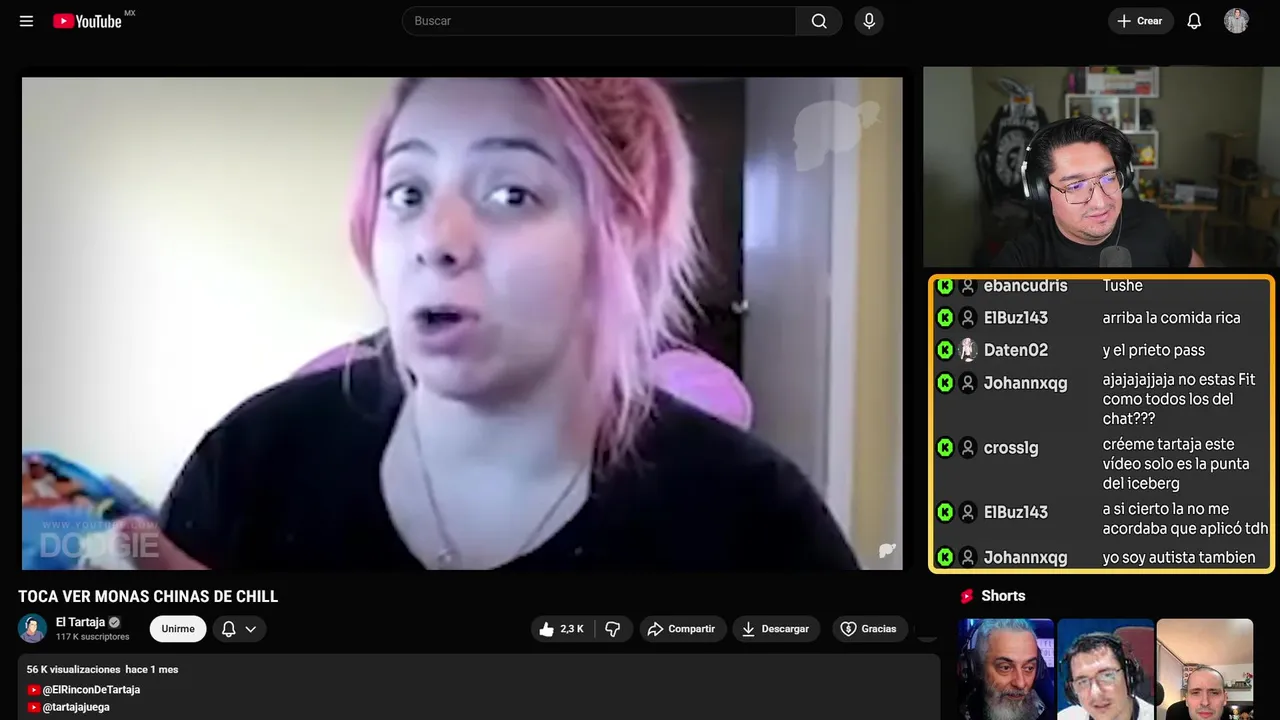Click user icon beside ebancudris
This screenshot has height=720, width=1280.
click(968, 286)
